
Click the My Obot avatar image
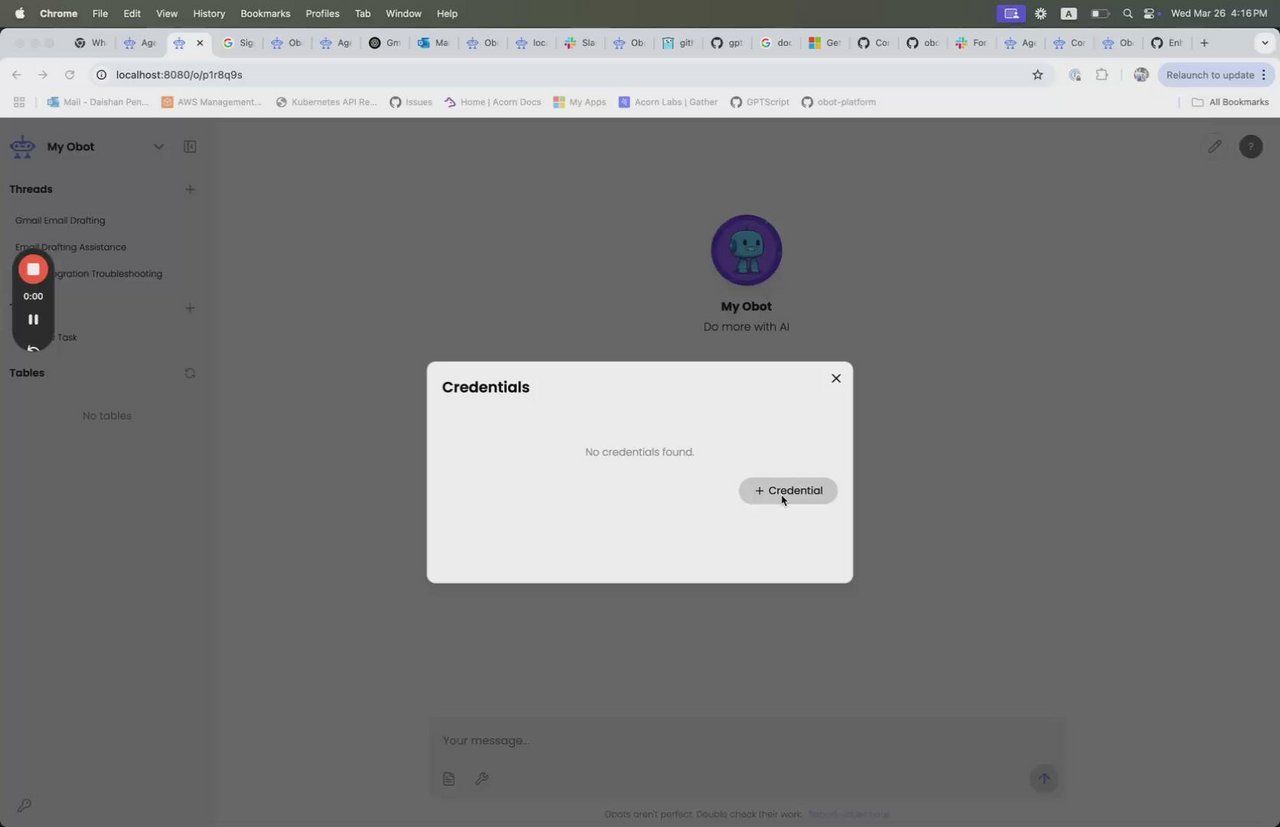(746, 250)
